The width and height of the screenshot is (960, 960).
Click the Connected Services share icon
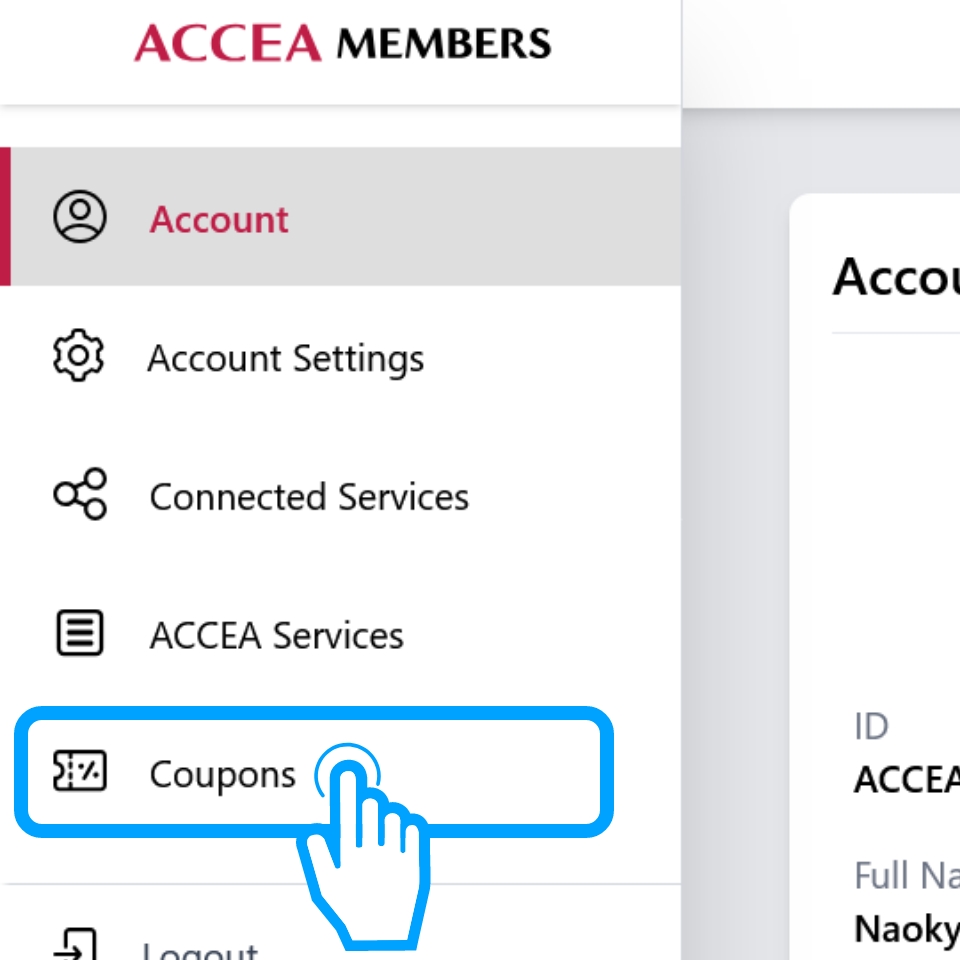click(x=79, y=495)
